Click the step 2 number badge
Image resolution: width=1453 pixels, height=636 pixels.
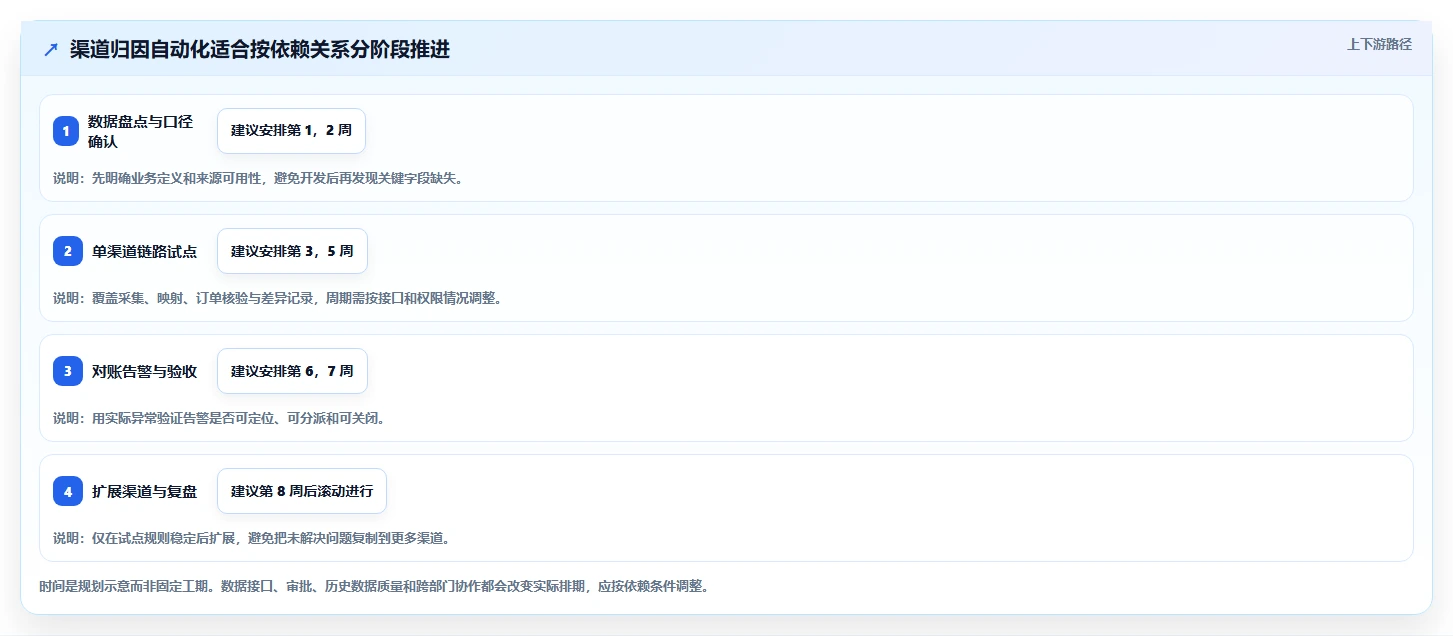(68, 251)
